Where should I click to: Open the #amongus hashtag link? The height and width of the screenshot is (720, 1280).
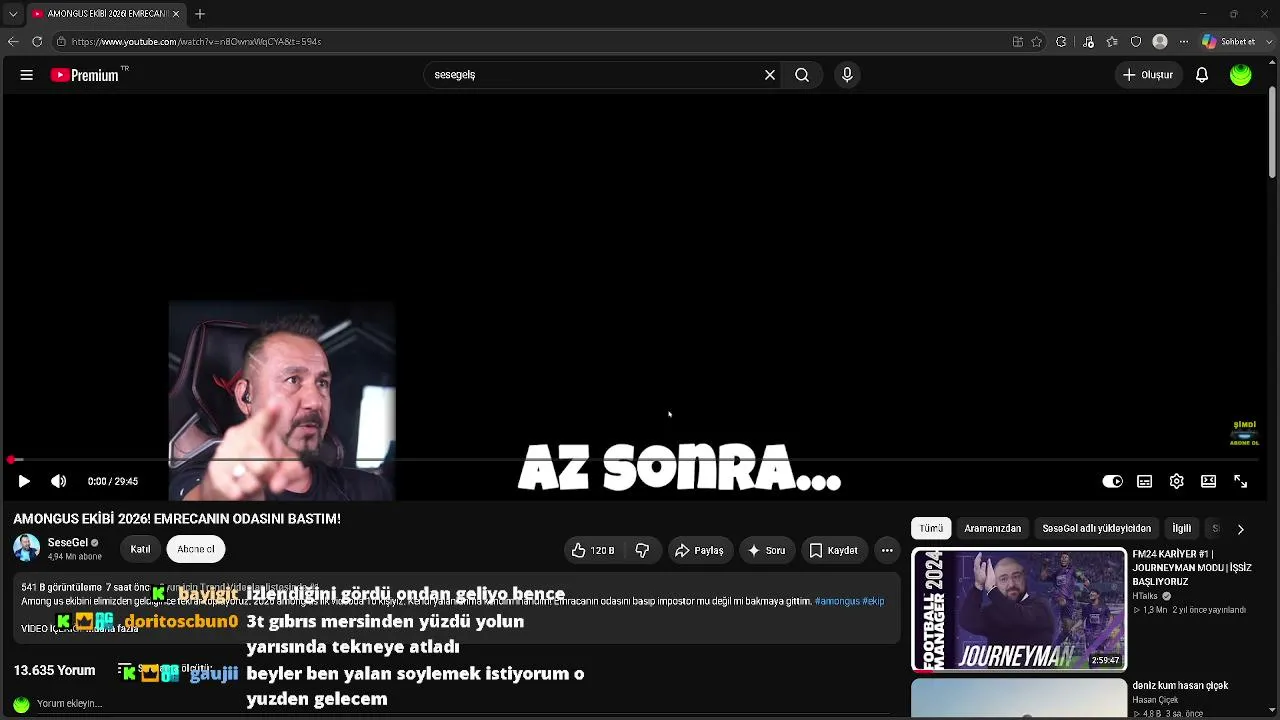[837, 601]
